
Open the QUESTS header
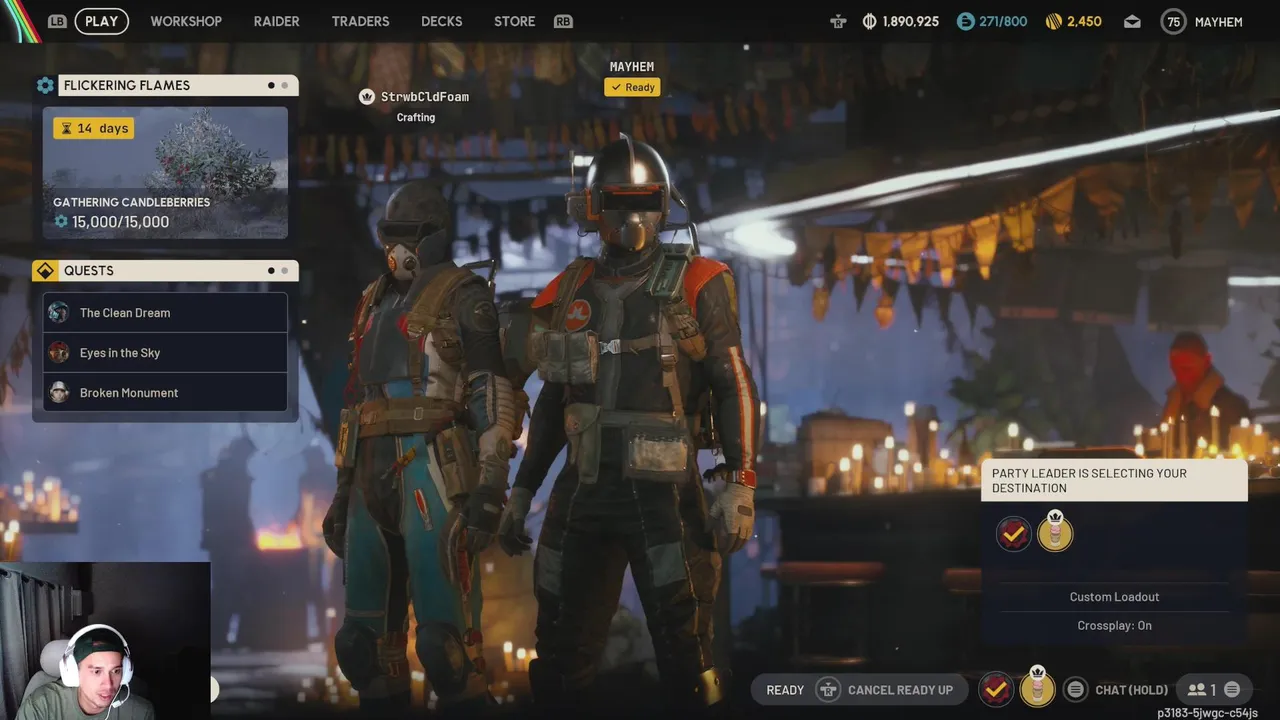(x=178, y=271)
